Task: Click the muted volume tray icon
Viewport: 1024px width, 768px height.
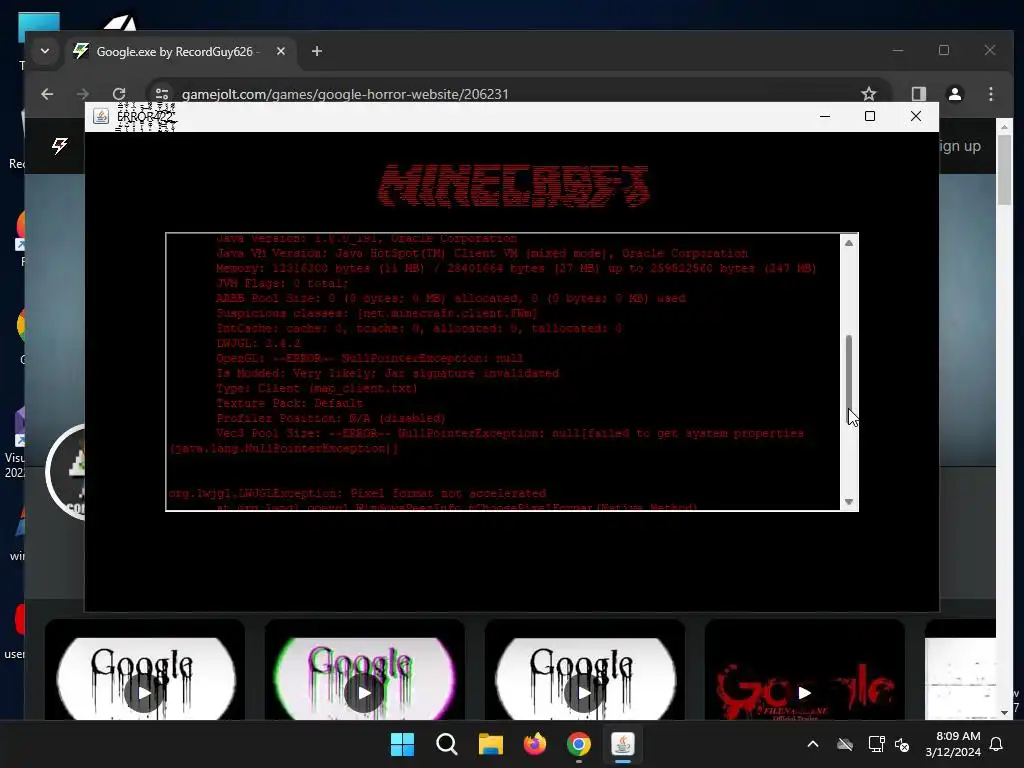Action: click(x=903, y=744)
